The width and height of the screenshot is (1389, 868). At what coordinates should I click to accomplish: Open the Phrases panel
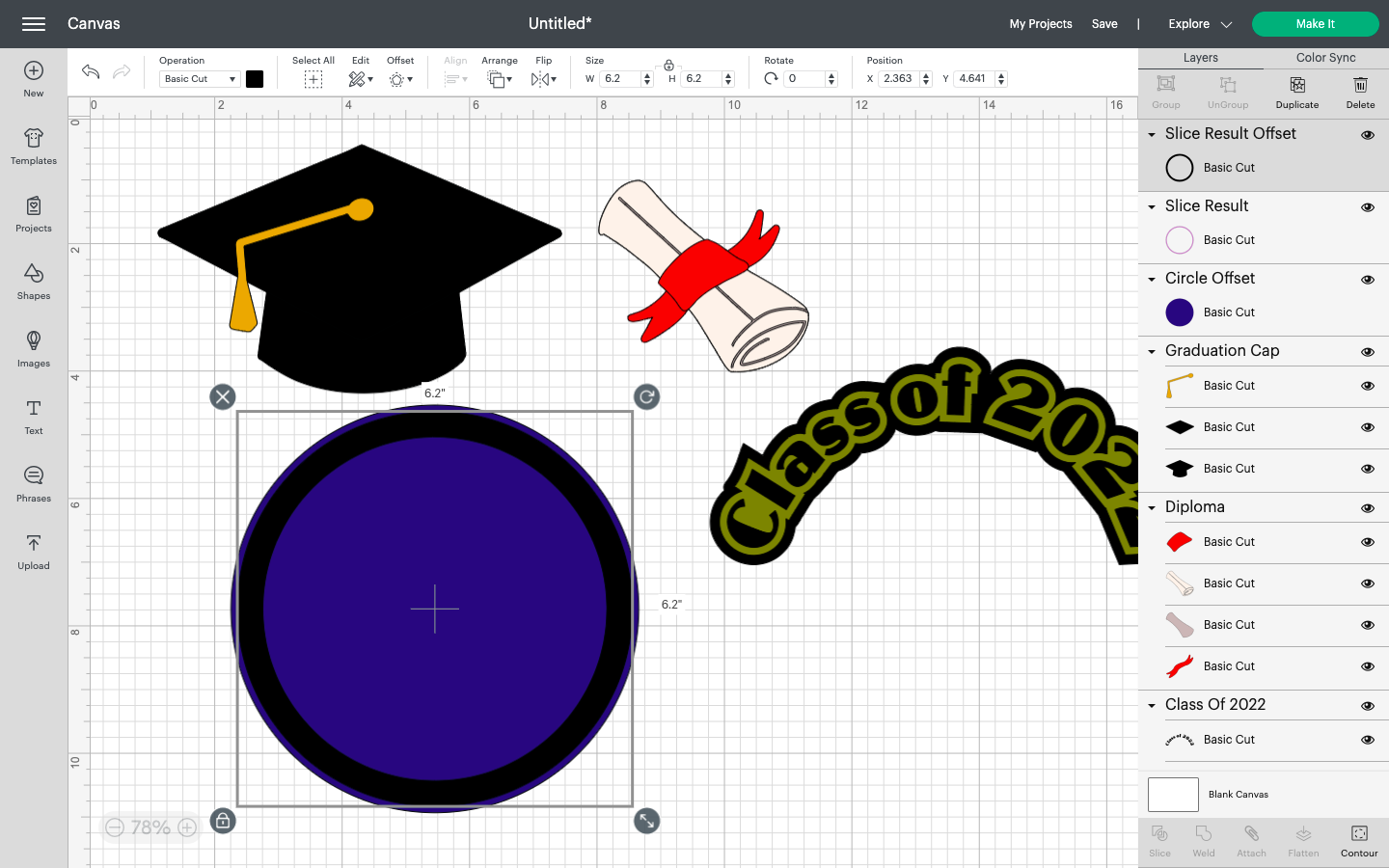(x=34, y=483)
